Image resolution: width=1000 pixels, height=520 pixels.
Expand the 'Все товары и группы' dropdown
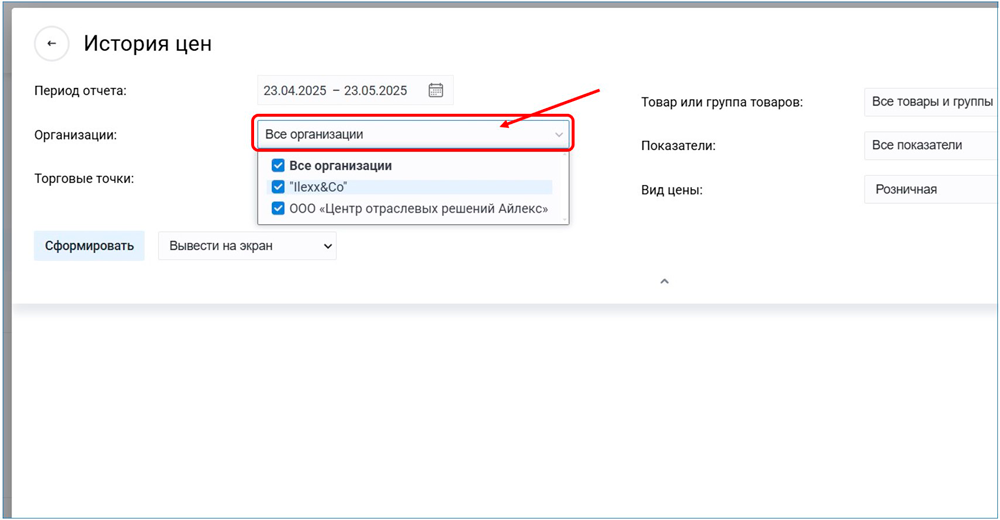click(x=930, y=102)
